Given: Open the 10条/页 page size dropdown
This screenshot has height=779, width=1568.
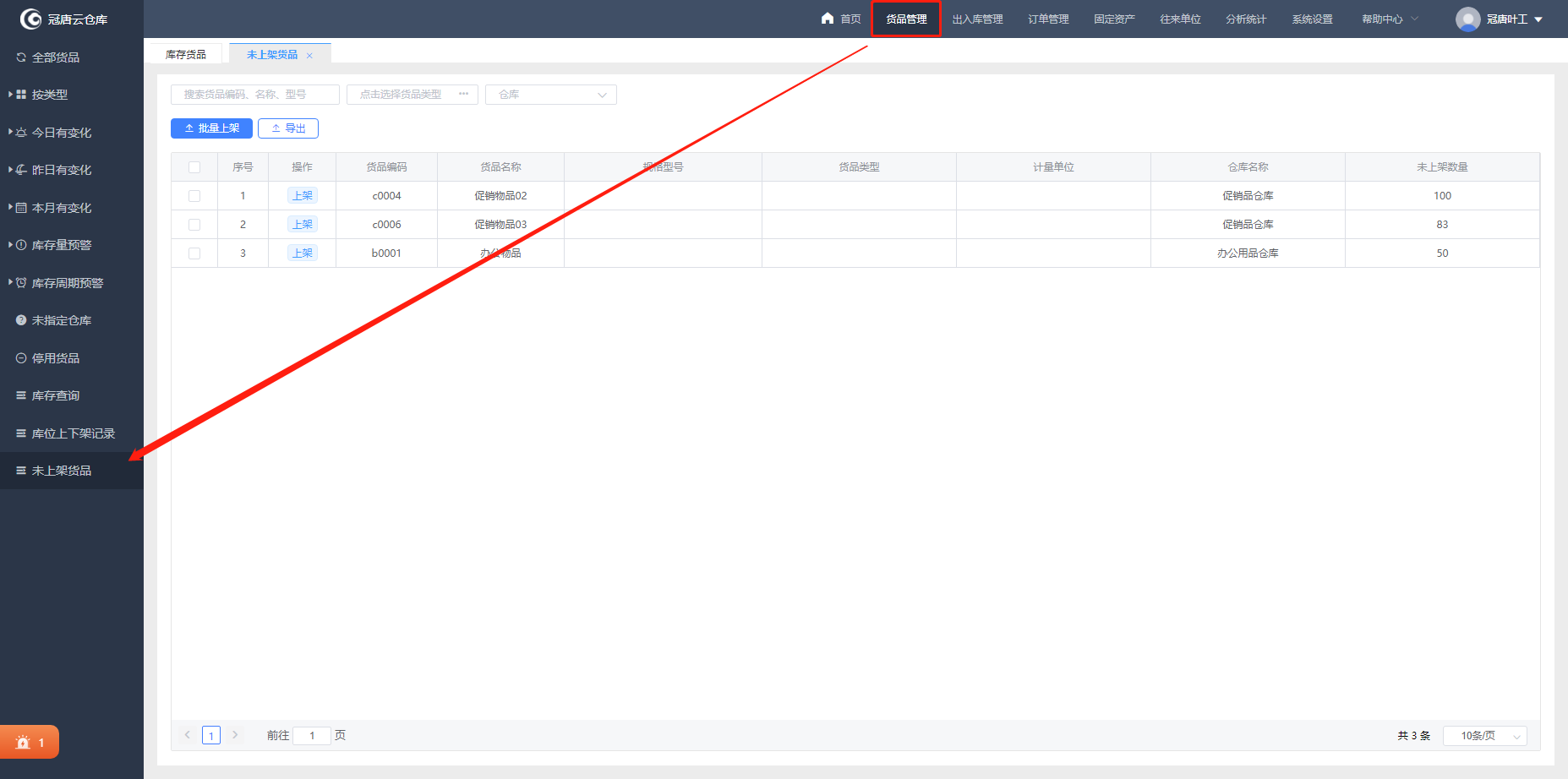Looking at the screenshot, I should (x=1485, y=736).
